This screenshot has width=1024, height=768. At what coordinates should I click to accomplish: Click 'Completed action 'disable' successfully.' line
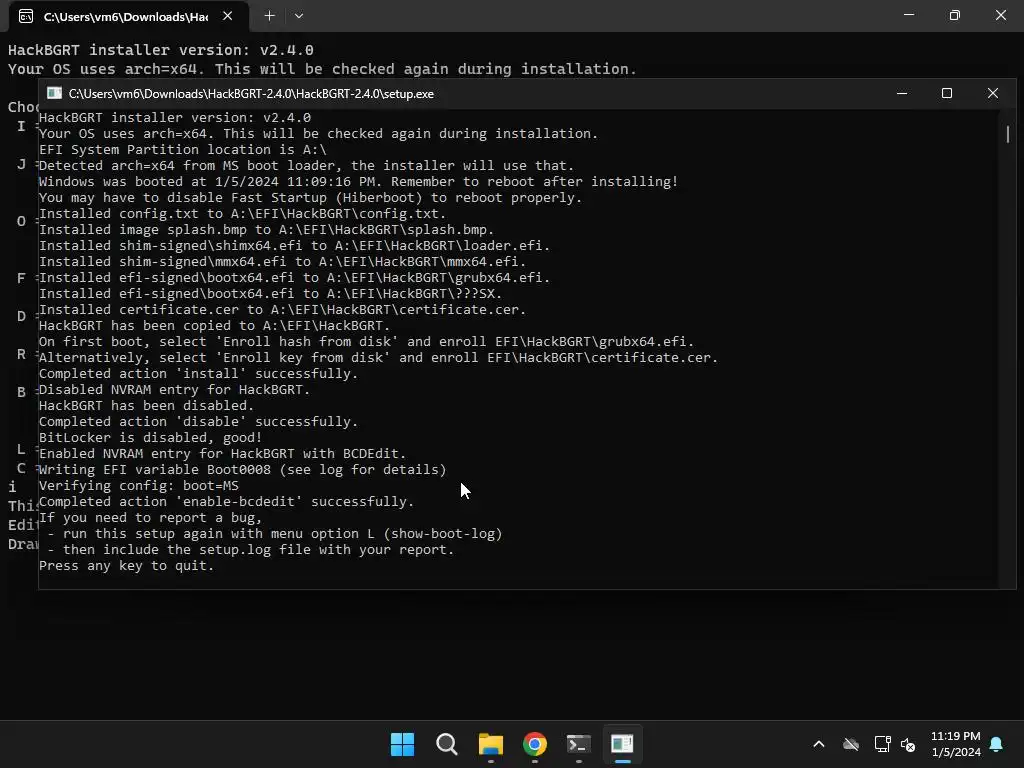tap(199, 422)
